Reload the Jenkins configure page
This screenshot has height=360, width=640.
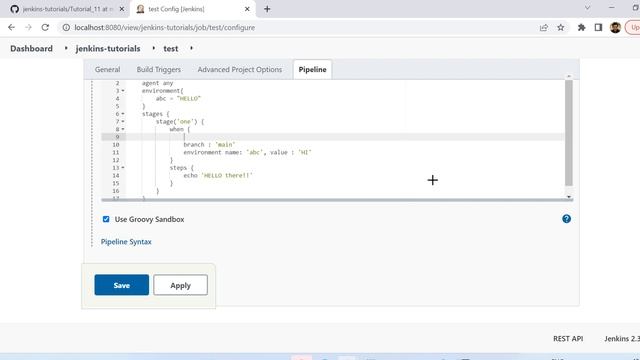click(x=45, y=27)
